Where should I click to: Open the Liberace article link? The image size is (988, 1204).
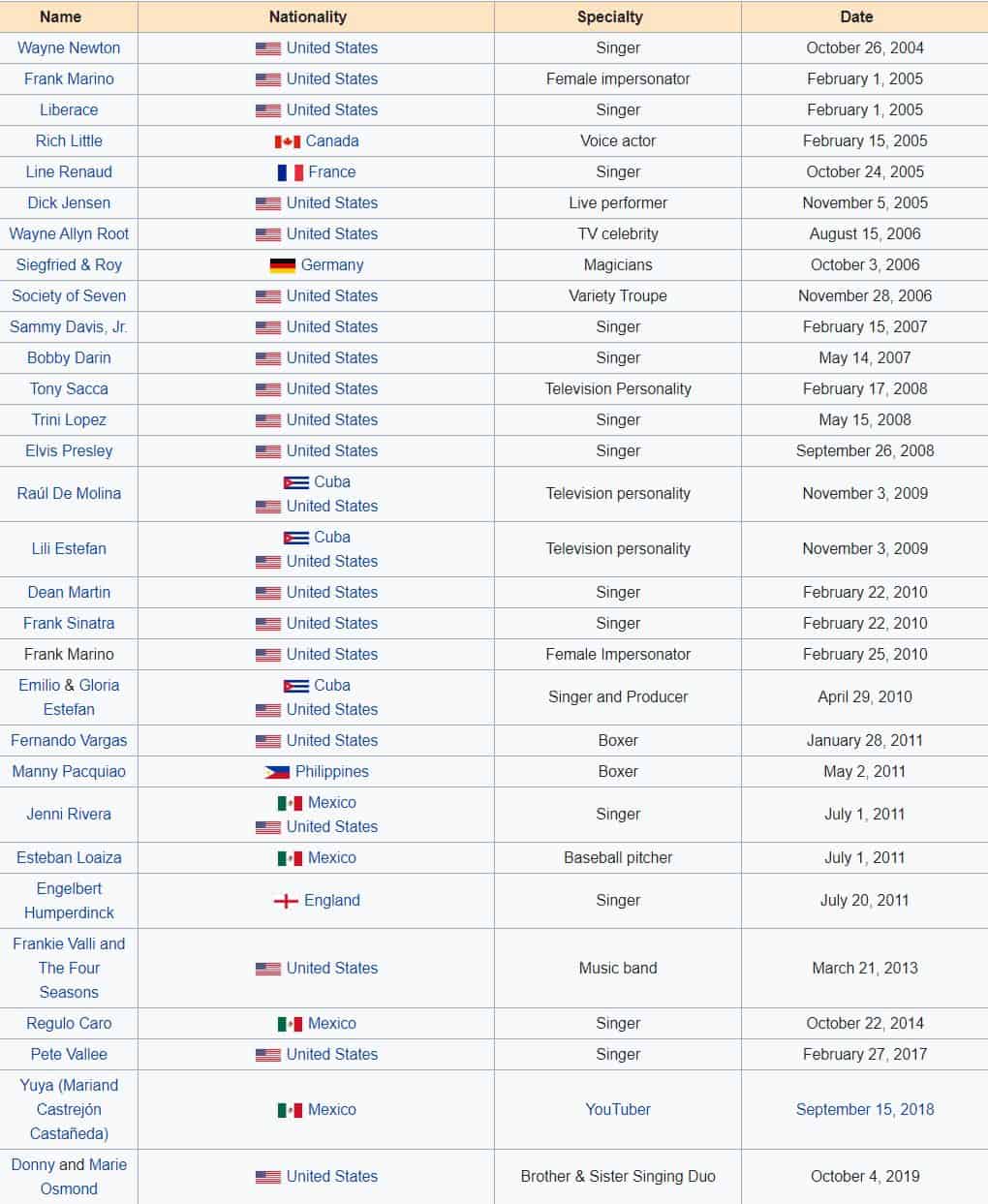click(x=69, y=109)
